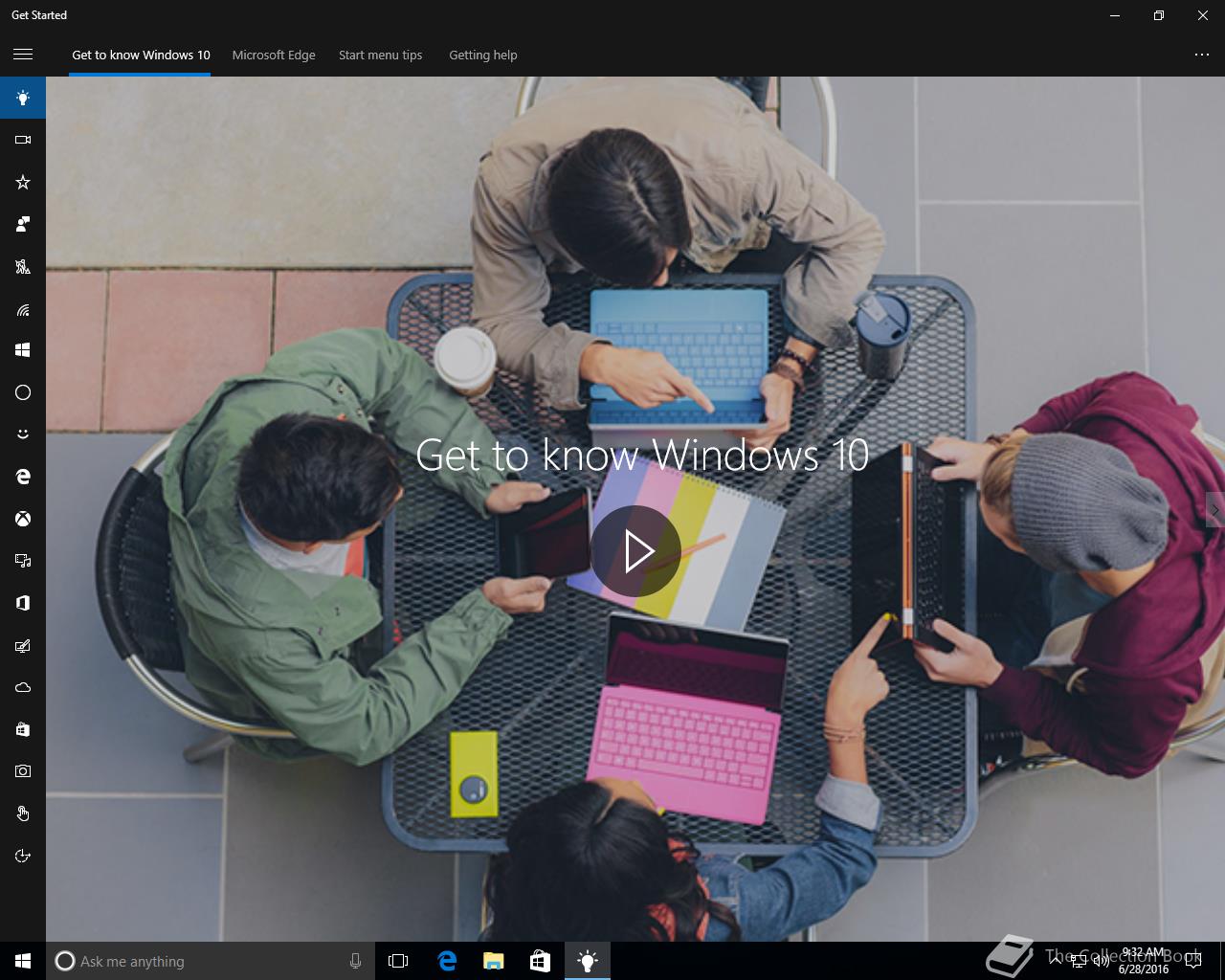Open the Windows logo Start sidebar icon

[23, 350]
